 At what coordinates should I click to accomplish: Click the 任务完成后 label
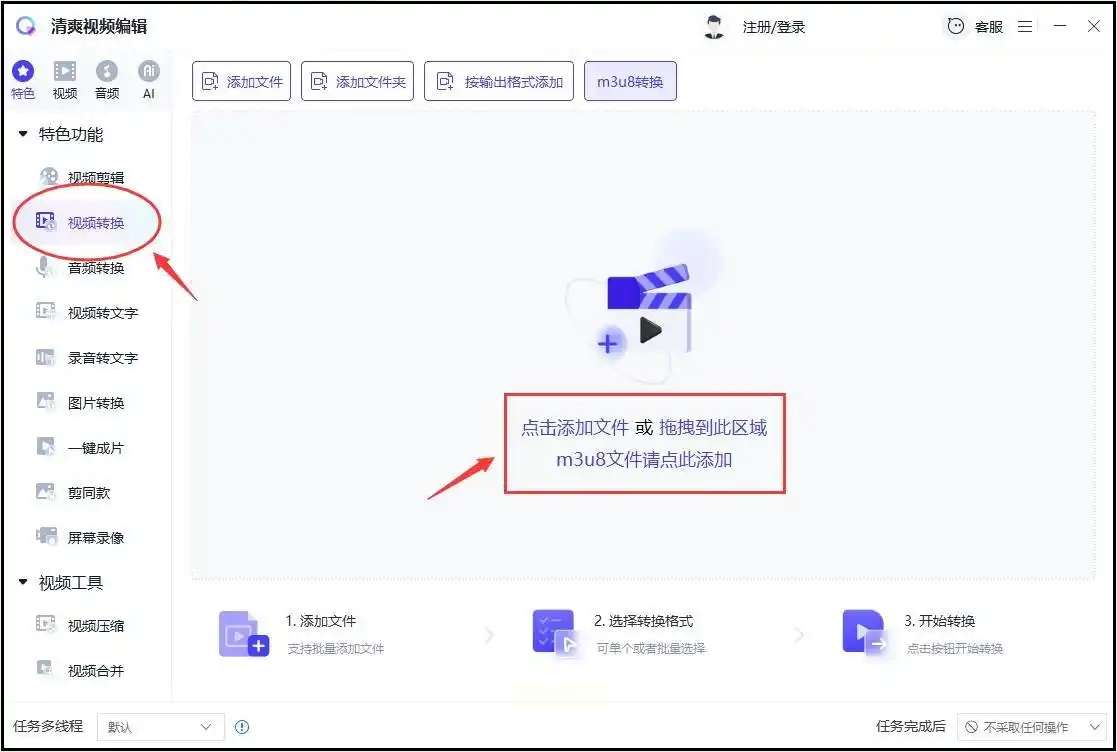pos(911,726)
